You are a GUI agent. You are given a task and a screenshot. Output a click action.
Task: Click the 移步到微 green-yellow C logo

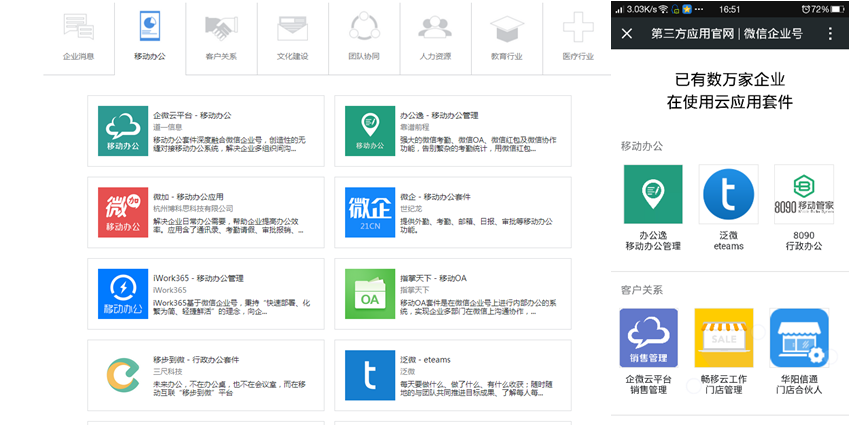tap(123, 375)
